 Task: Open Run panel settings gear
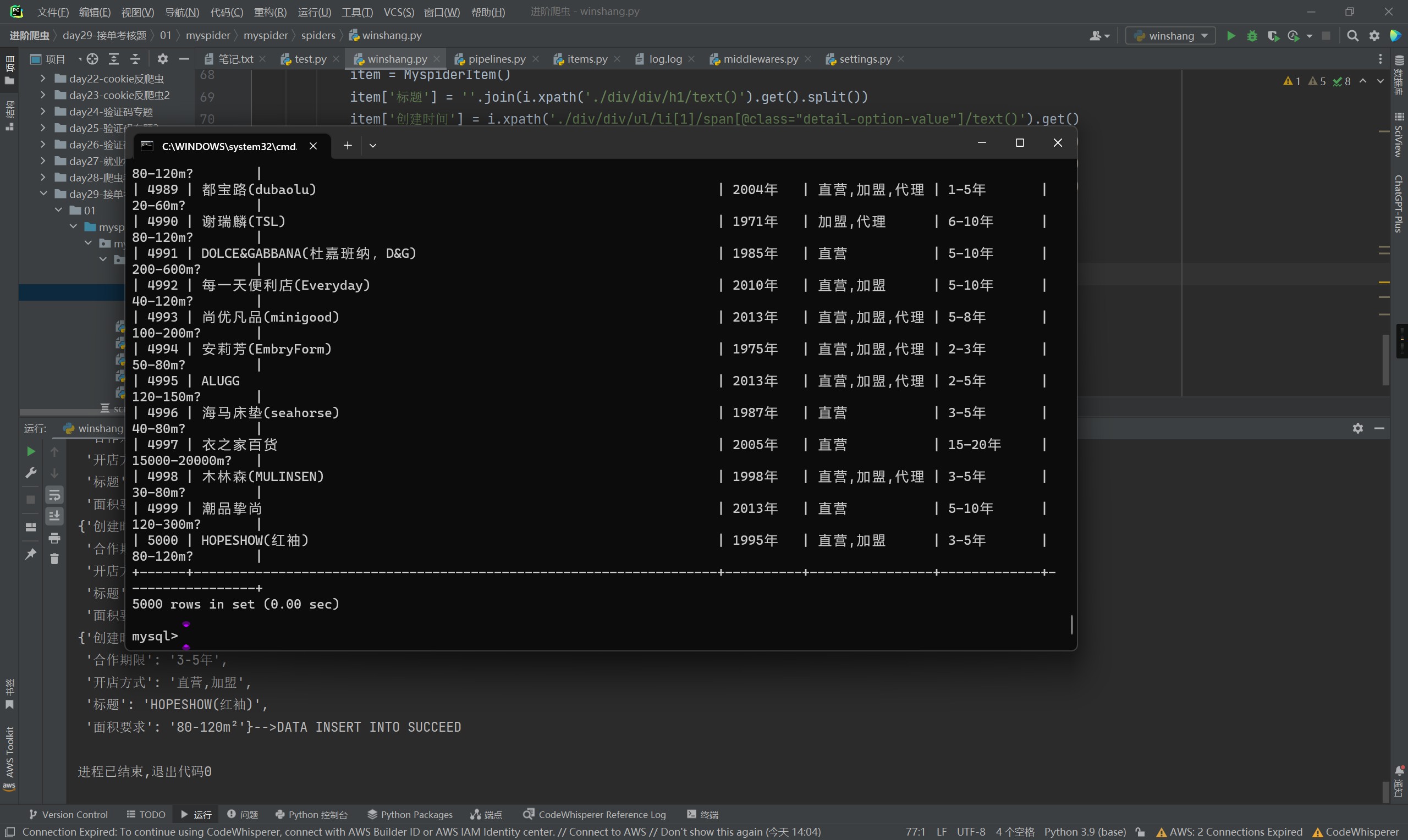point(1357,428)
